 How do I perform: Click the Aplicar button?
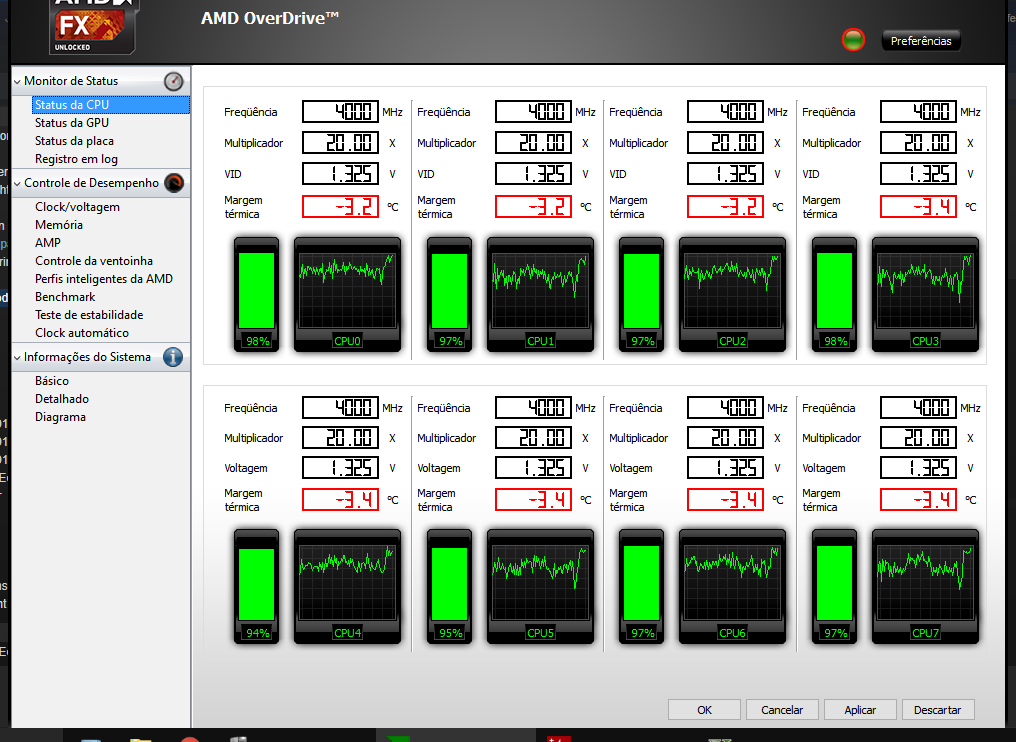pyautogui.click(x=860, y=710)
